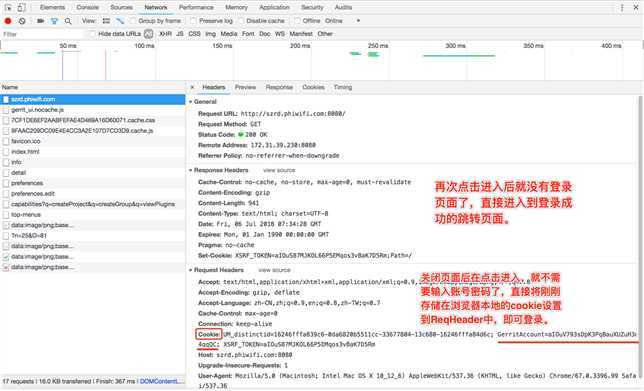
Task: Filter requests by CSS
Action: [194, 34]
